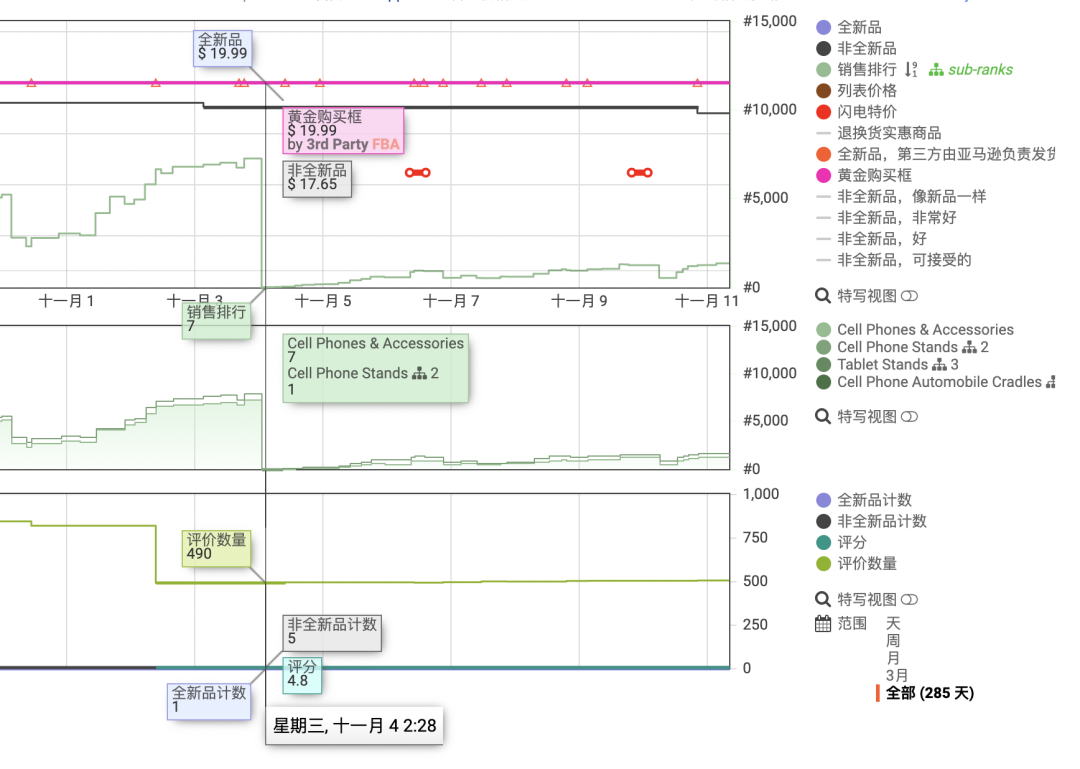Viewport: 1080px width, 769px height.
Task: Click the calendar icon next to 范围
Action: coord(824,623)
